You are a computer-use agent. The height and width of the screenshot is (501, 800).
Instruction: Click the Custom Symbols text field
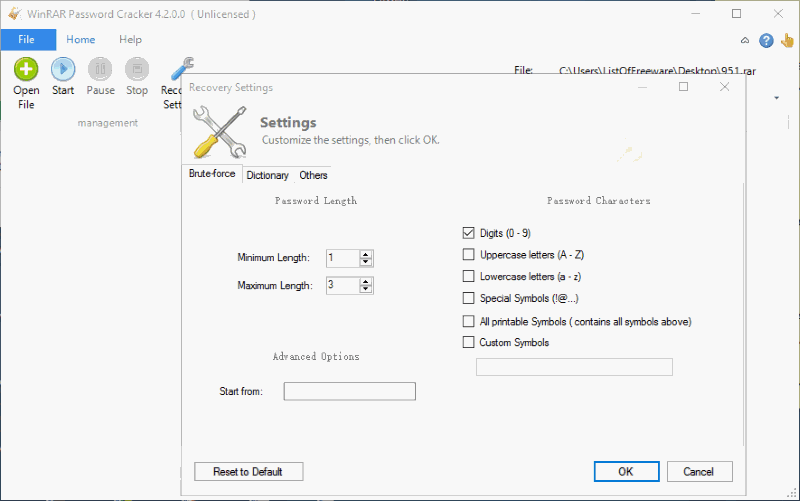(x=574, y=367)
